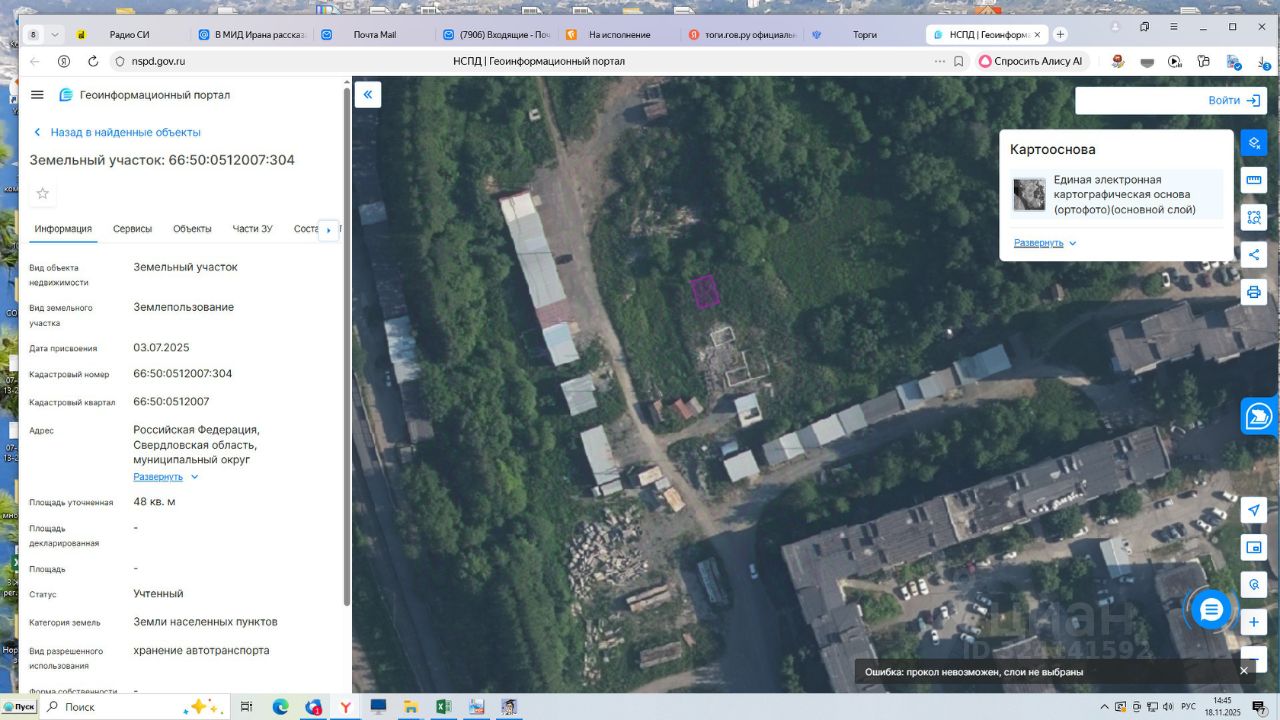The image size is (1280, 720).
Task: Switch to the Сервисы tab
Action: 132,229
